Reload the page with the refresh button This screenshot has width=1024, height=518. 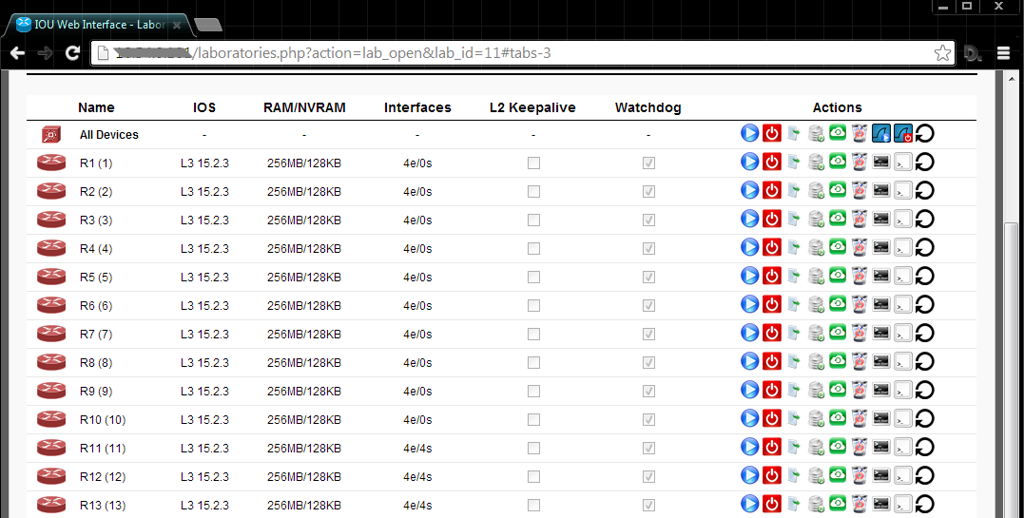pyautogui.click(x=72, y=53)
